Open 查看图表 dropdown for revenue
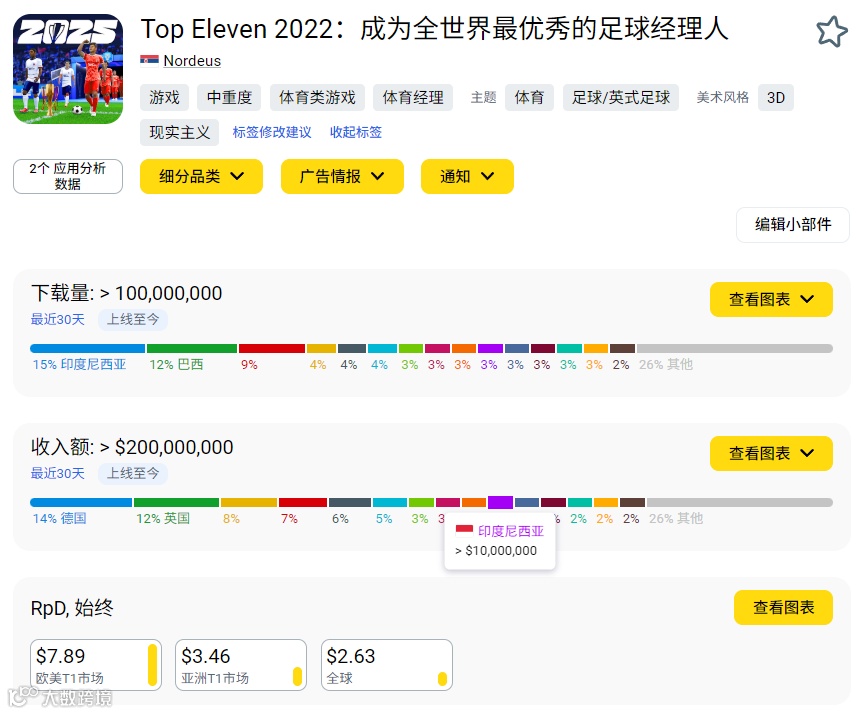Image resolution: width=857 pixels, height=714 pixels. [x=771, y=453]
